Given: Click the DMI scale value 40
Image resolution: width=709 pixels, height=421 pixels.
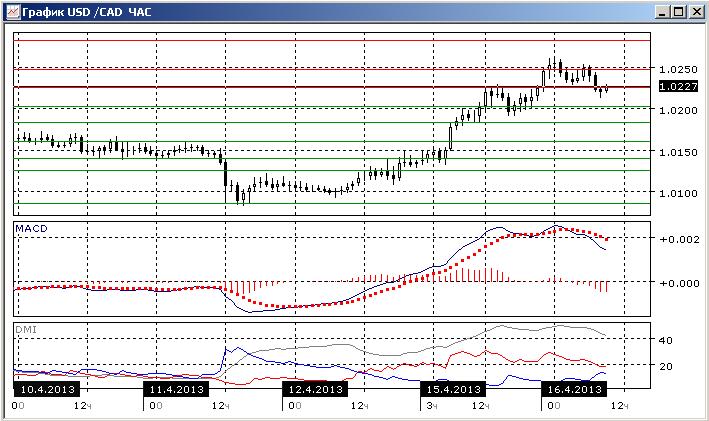Looking at the screenshot, I should (x=666, y=340).
